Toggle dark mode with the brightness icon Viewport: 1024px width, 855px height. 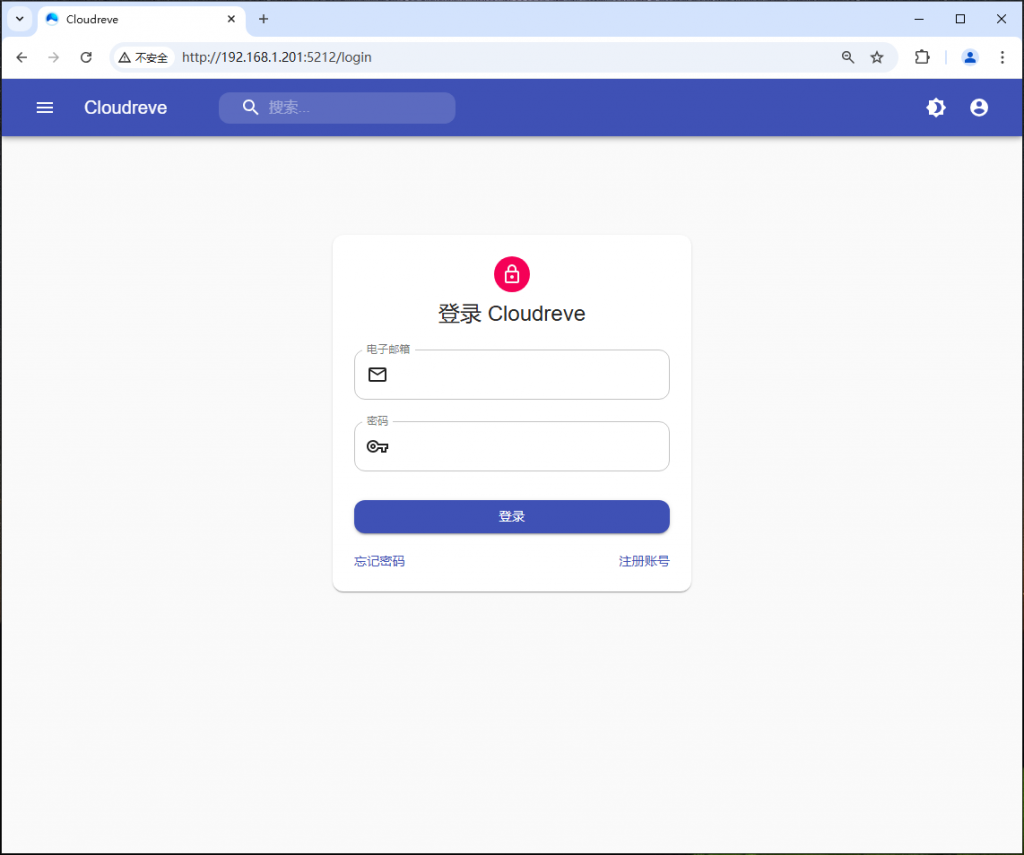(936, 108)
